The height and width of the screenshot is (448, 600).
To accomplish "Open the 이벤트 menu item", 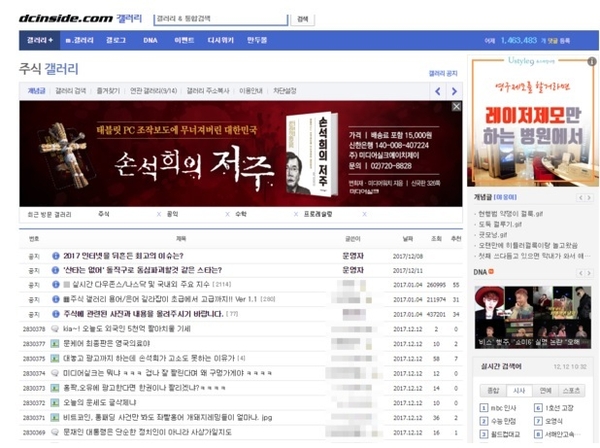I will click(184, 40).
